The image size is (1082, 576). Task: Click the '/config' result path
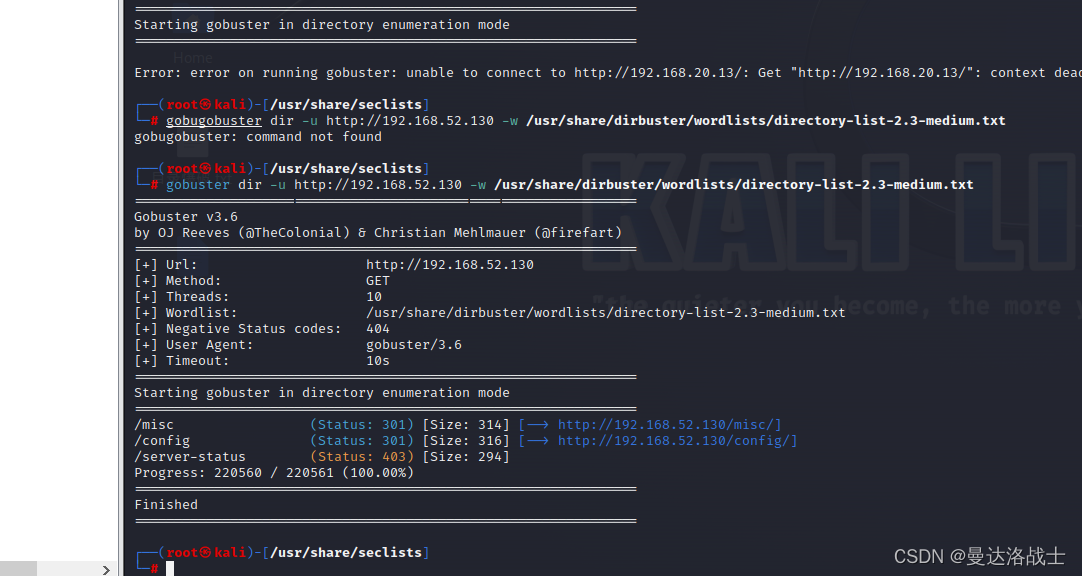(161, 441)
